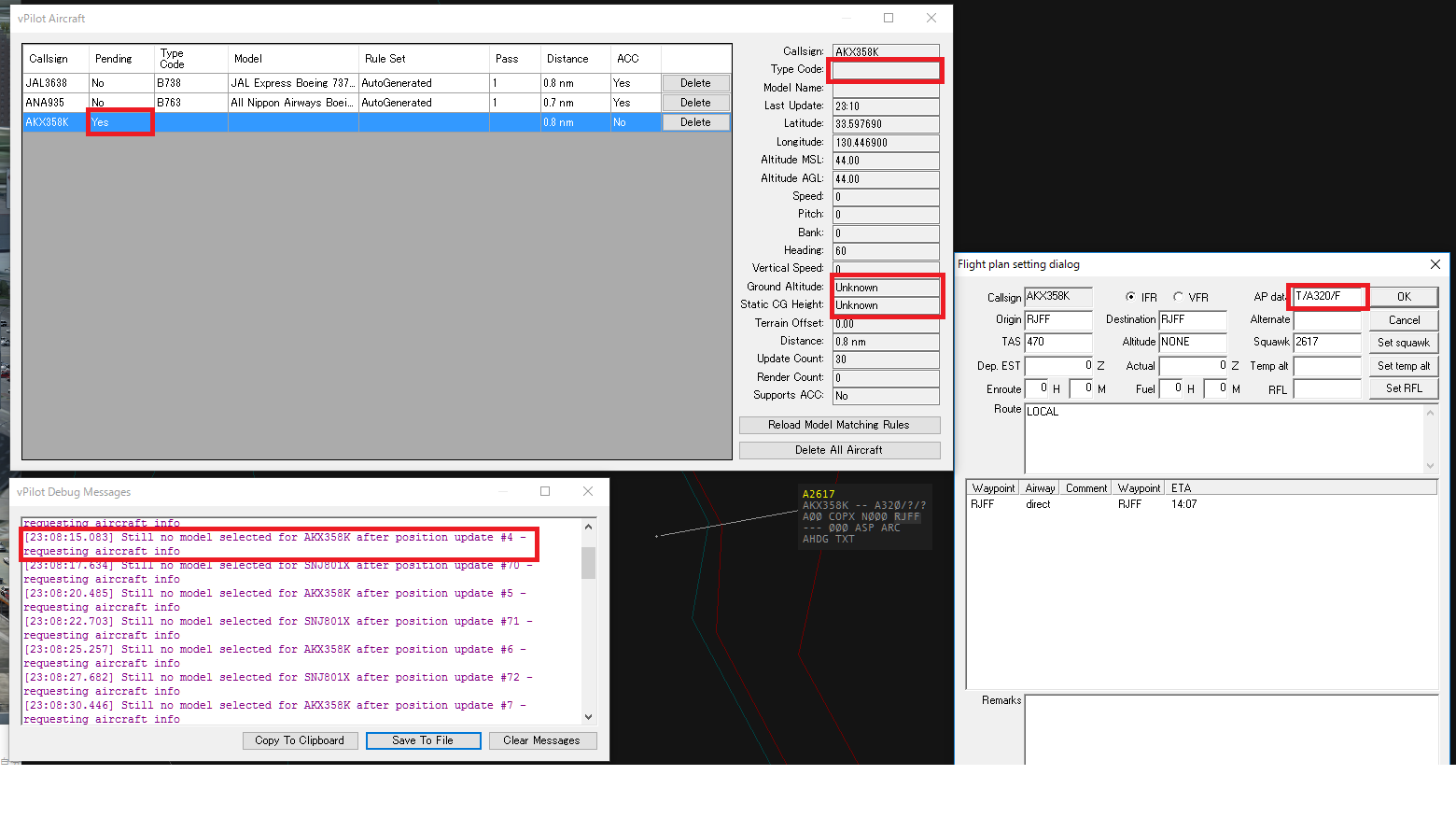Image resolution: width=1456 pixels, height=817 pixels.
Task: Copy debug messages to clipboard
Action: coord(300,740)
